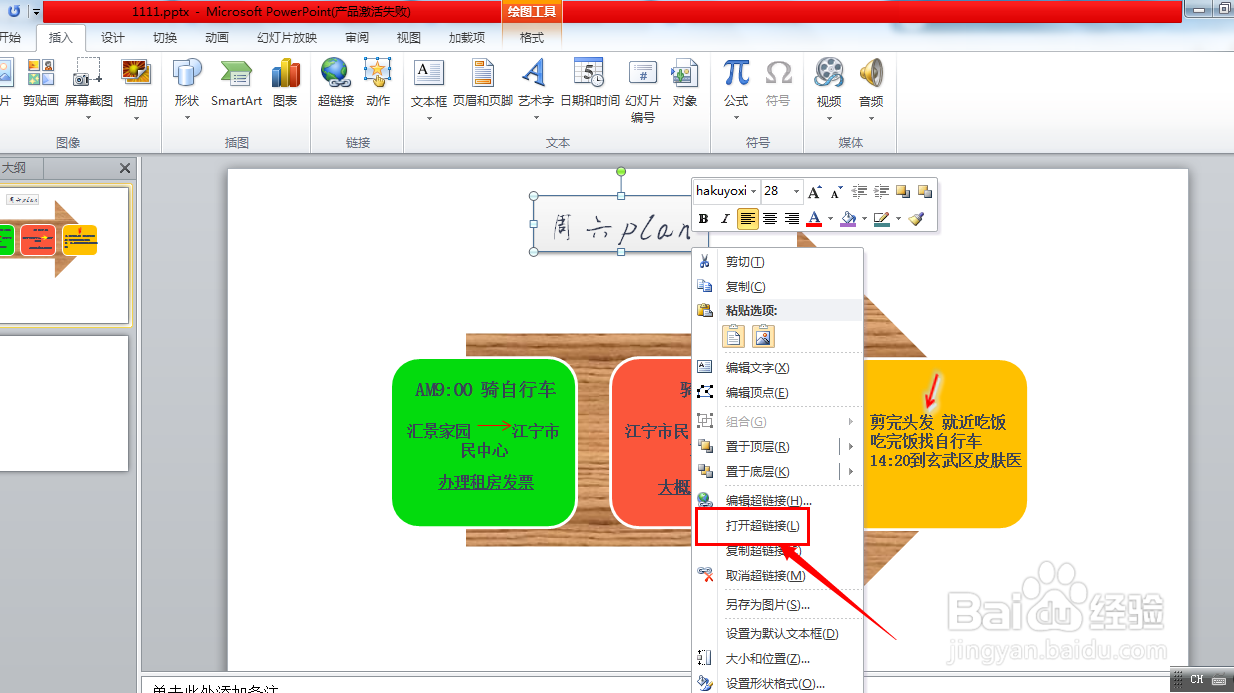Switch to the Animations (动画) ribbon tab

click(217, 38)
